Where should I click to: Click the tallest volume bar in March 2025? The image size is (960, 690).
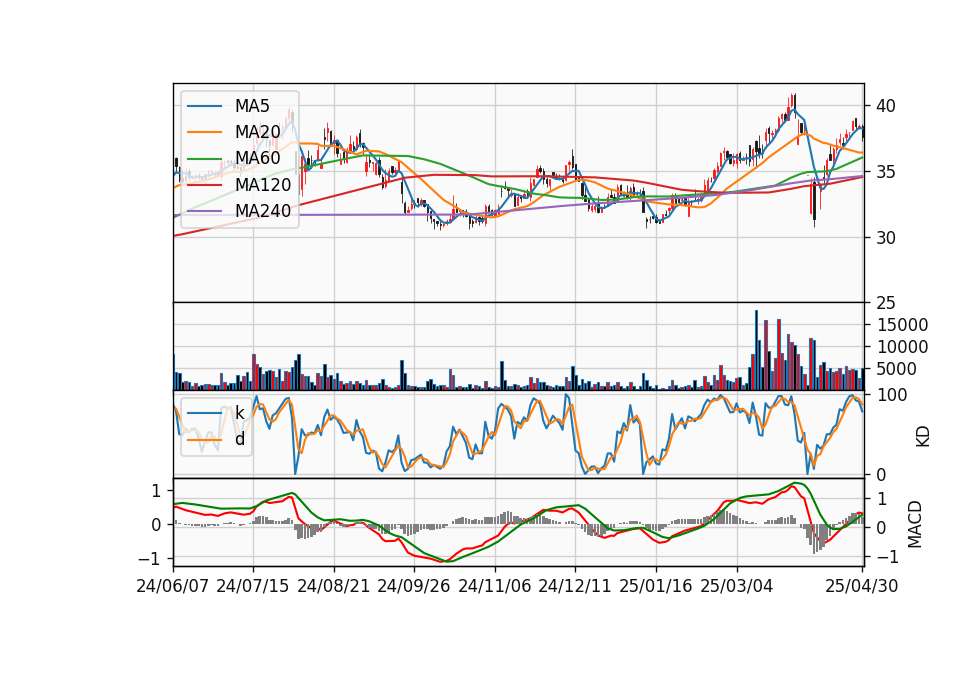[x=756, y=350]
